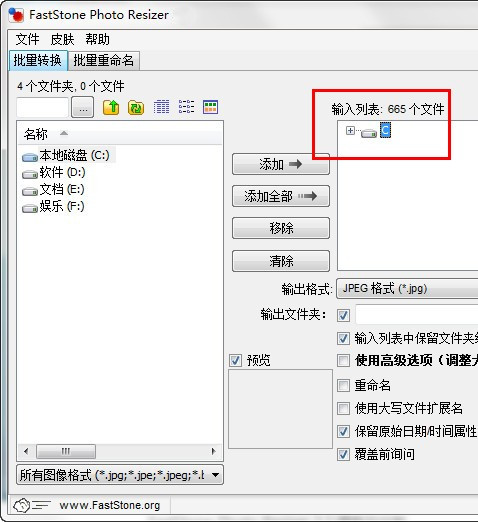
Task: Open the 输出格式 JPEG format dropdown
Action: click(x=407, y=289)
